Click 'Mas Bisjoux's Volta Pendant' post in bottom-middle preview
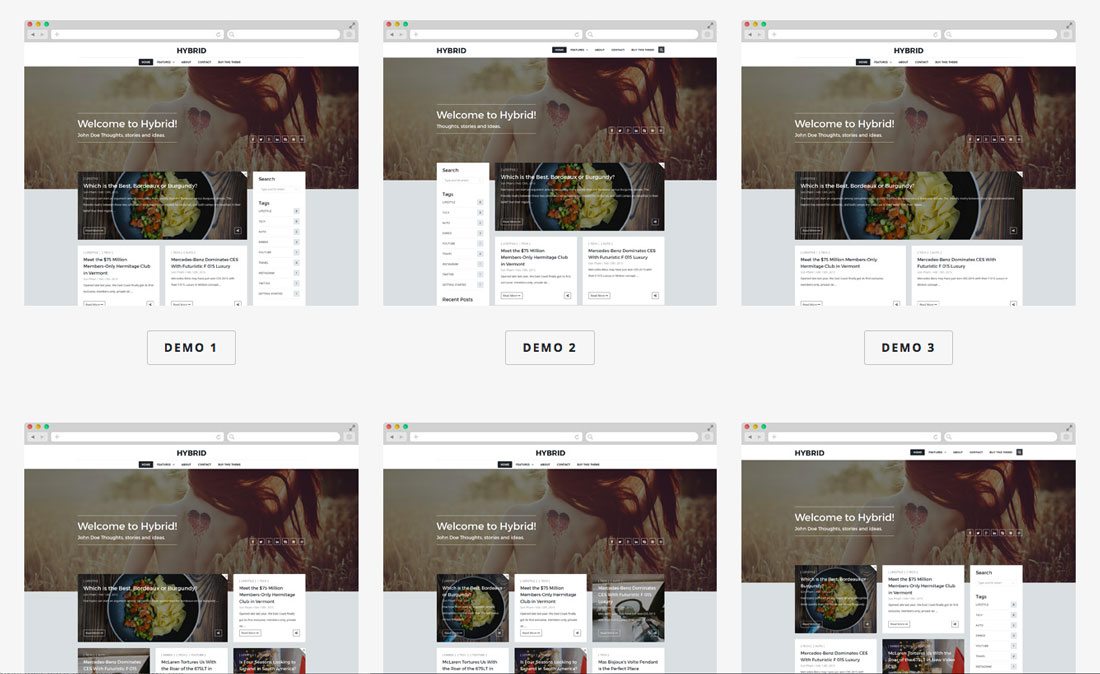Image resolution: width=1100 pixels, height=674 pixels. click(x=628, y=665)
